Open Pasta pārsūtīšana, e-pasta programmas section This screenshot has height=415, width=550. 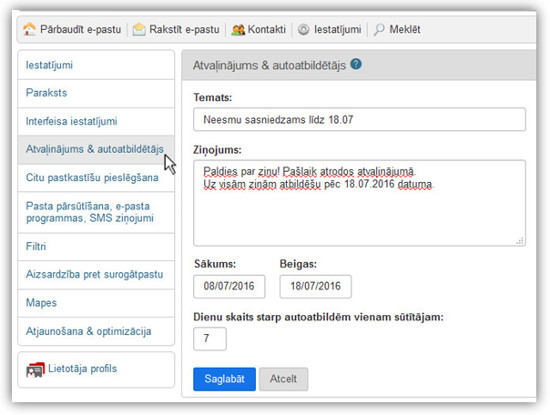[96, 212]
